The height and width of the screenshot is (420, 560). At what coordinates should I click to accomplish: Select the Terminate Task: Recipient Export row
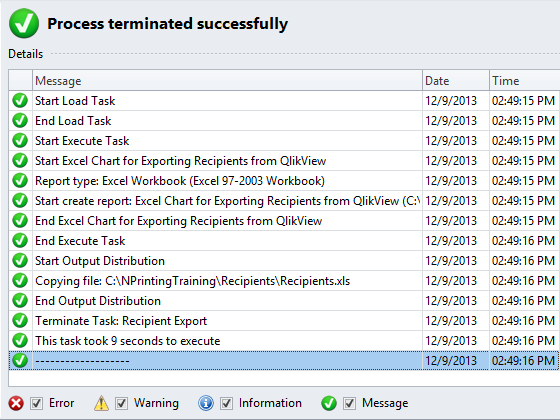pyautogui.click(x=284, y=321)
